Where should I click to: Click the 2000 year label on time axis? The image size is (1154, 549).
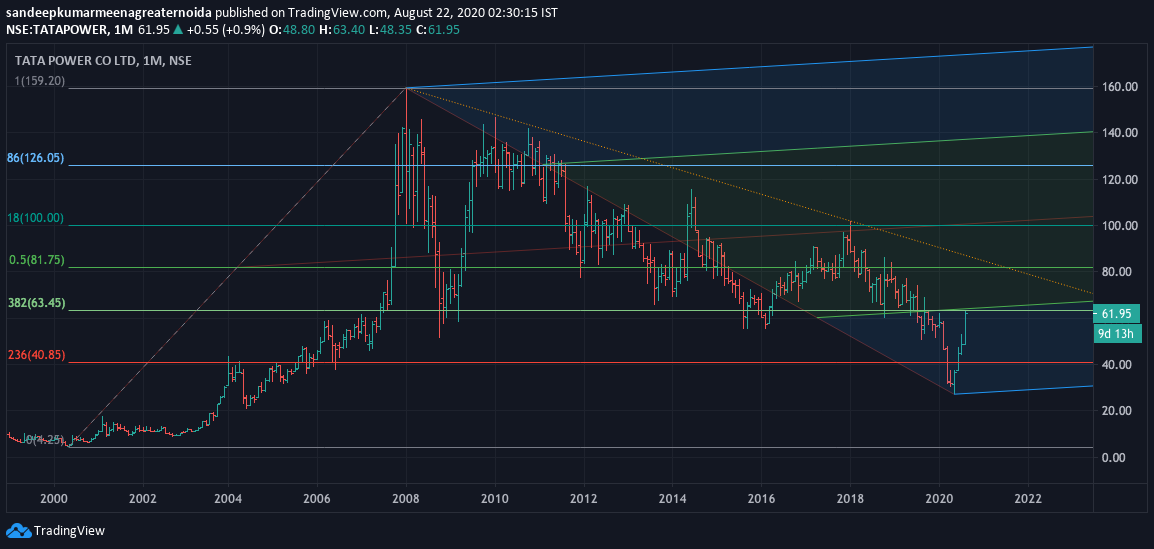pyautogui.click(x=53, y=499)
